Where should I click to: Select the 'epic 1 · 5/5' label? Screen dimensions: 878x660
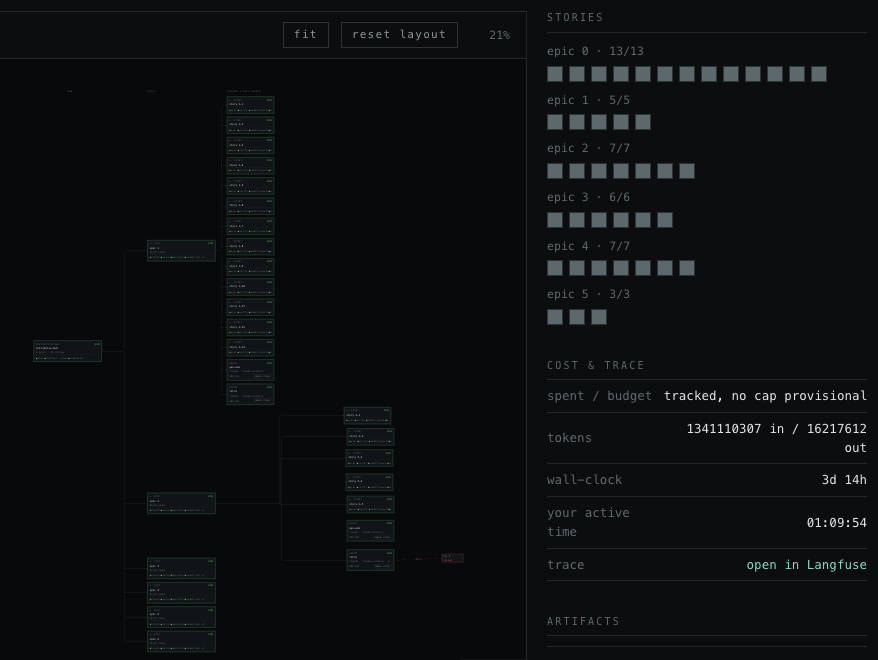(589, 100)
